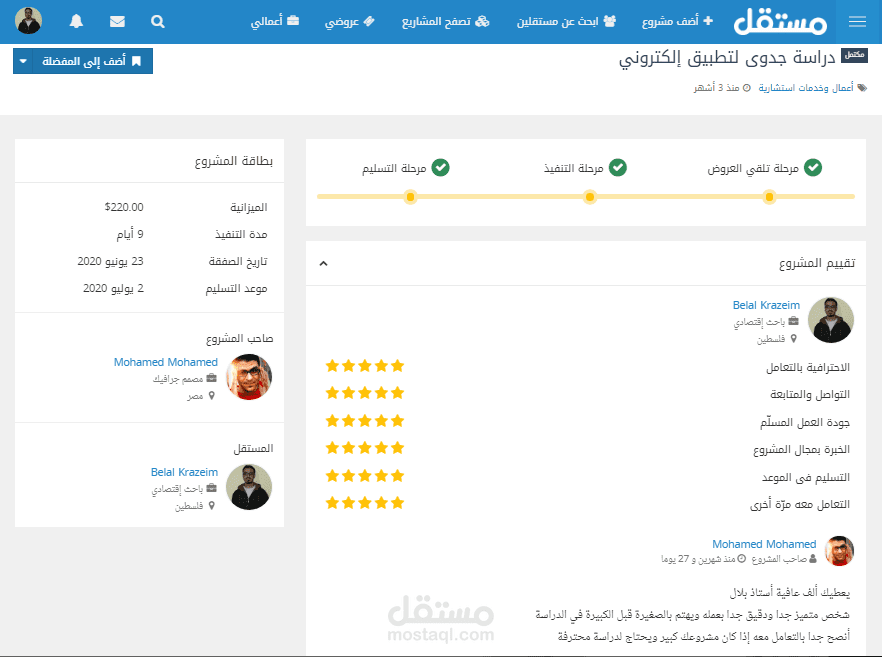Click progress dot under مرحلة التنفيذ
Image resolution: width=882 pixels, height=657 pixels.
pos(590,197)
